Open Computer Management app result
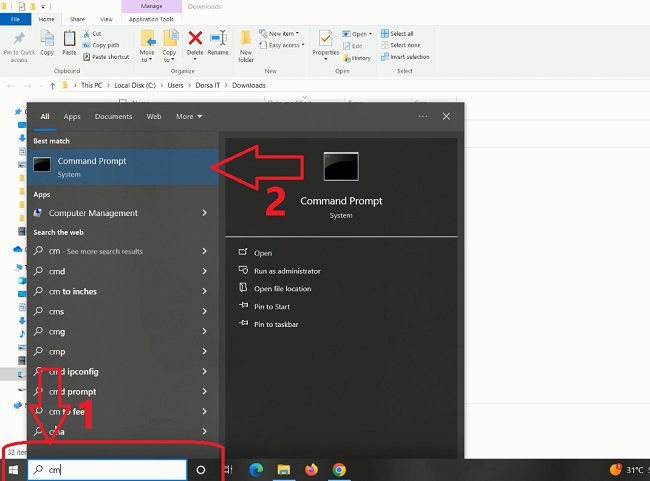This screenshot has height=481, width=650. coord(93,213)
